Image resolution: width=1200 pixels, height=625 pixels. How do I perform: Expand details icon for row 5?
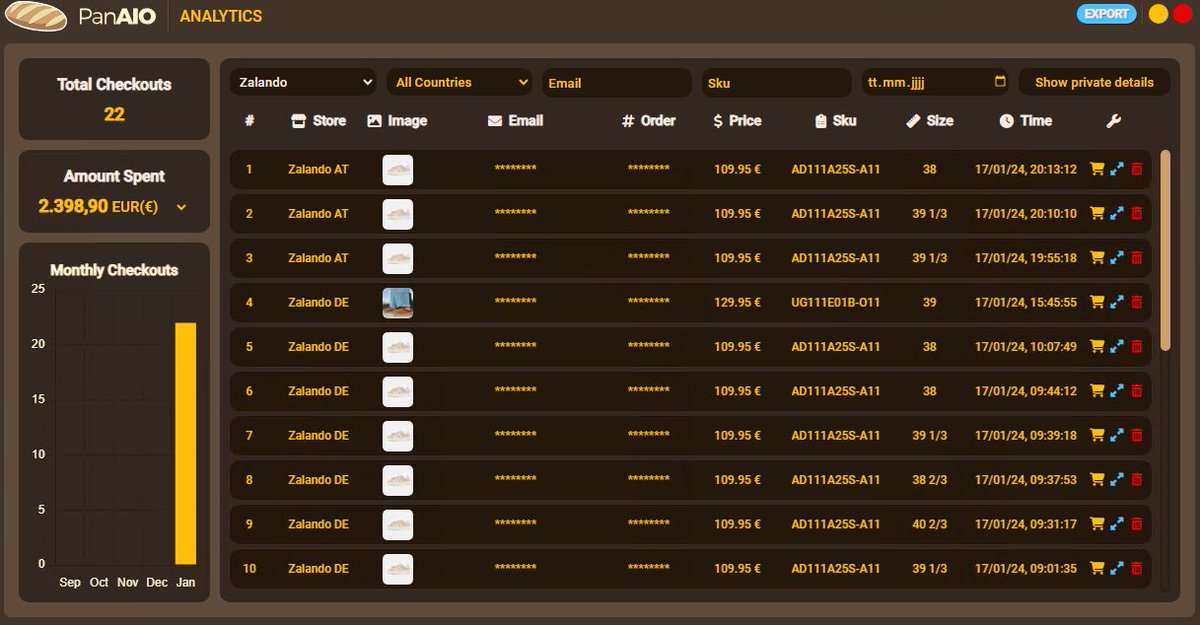click(1117, 347)
